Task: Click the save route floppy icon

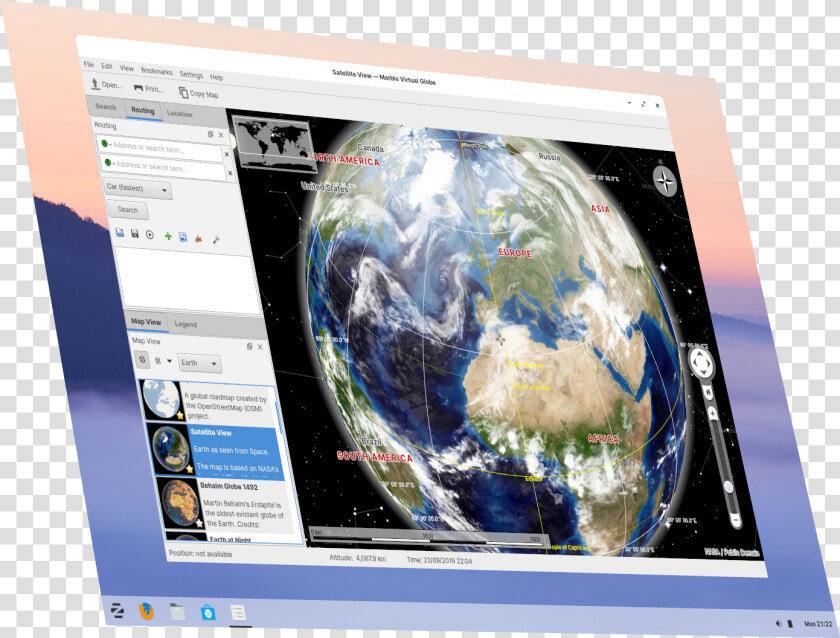Action: (135, 234)
